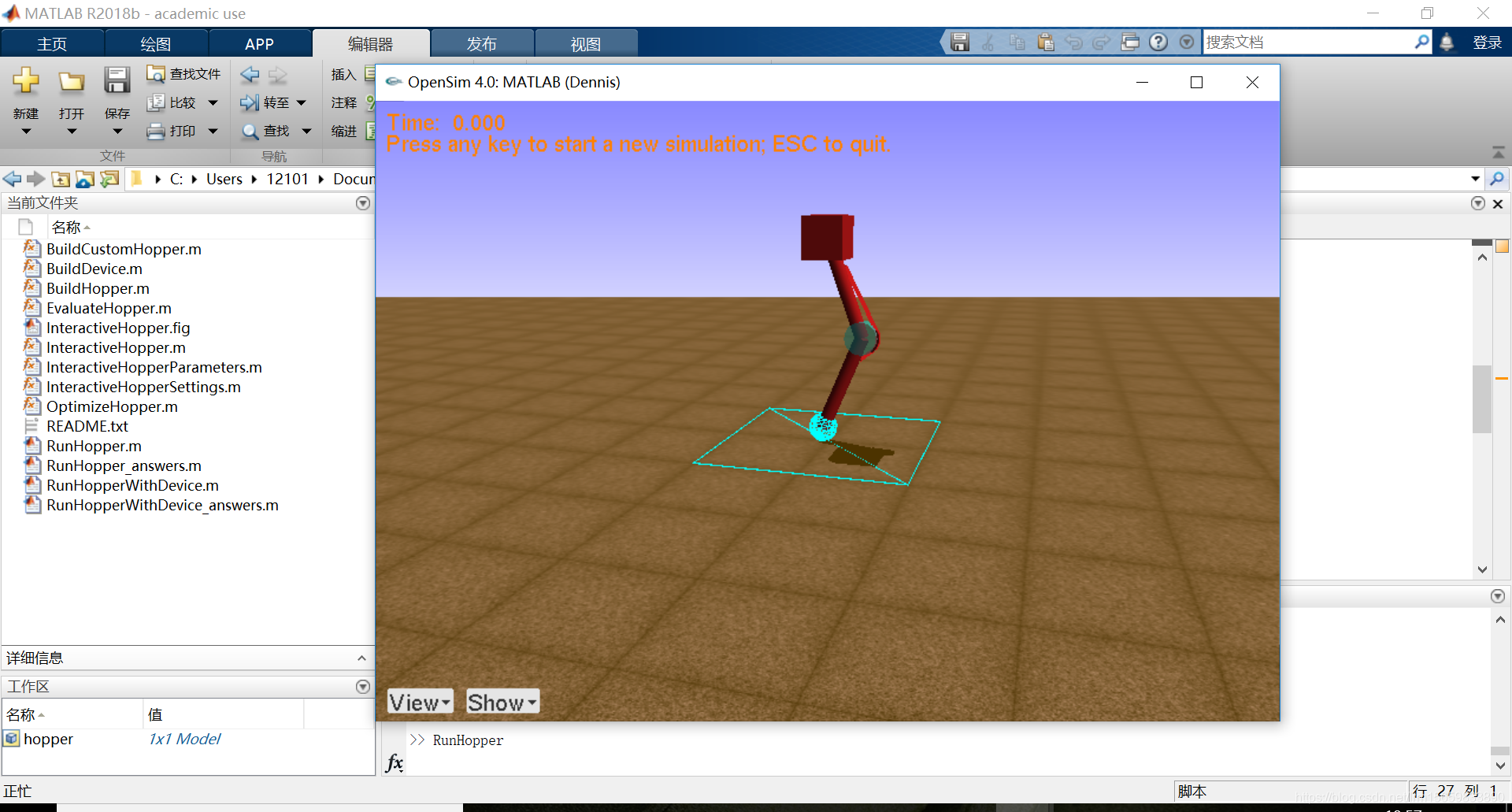Toggle the 详细信息 panel collapse arrow
Image resolution: width=1512 pixels, height=812 pixels.
coord(361,658)
